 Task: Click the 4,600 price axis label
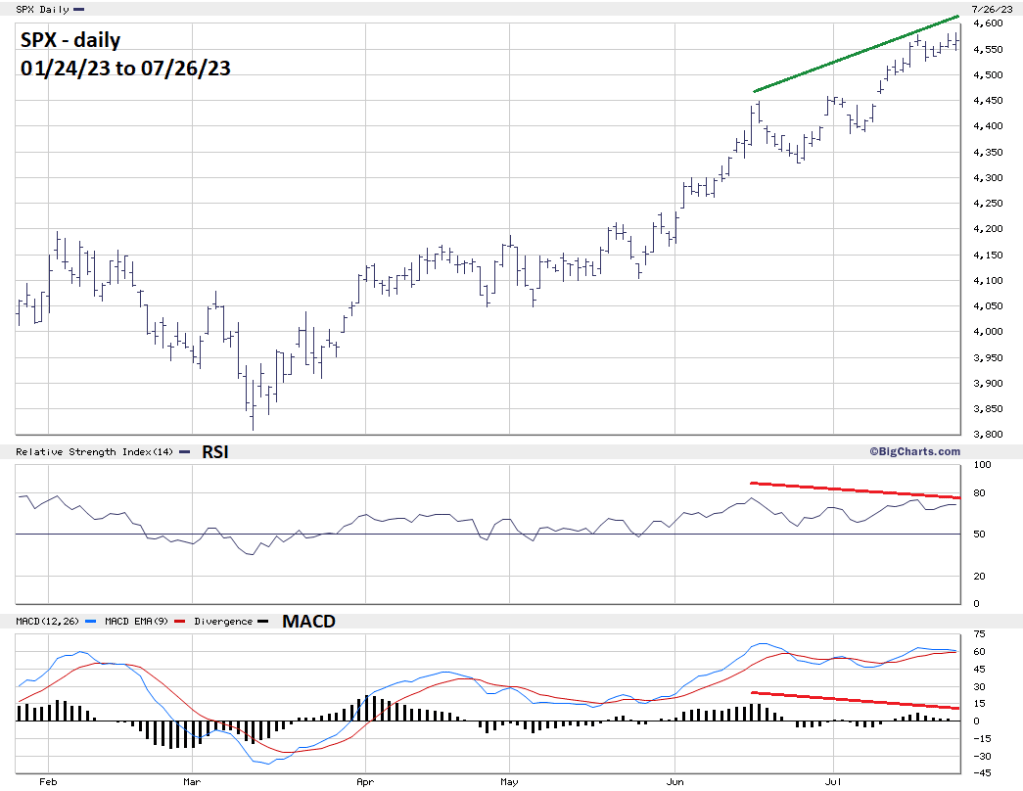[988, 23]
